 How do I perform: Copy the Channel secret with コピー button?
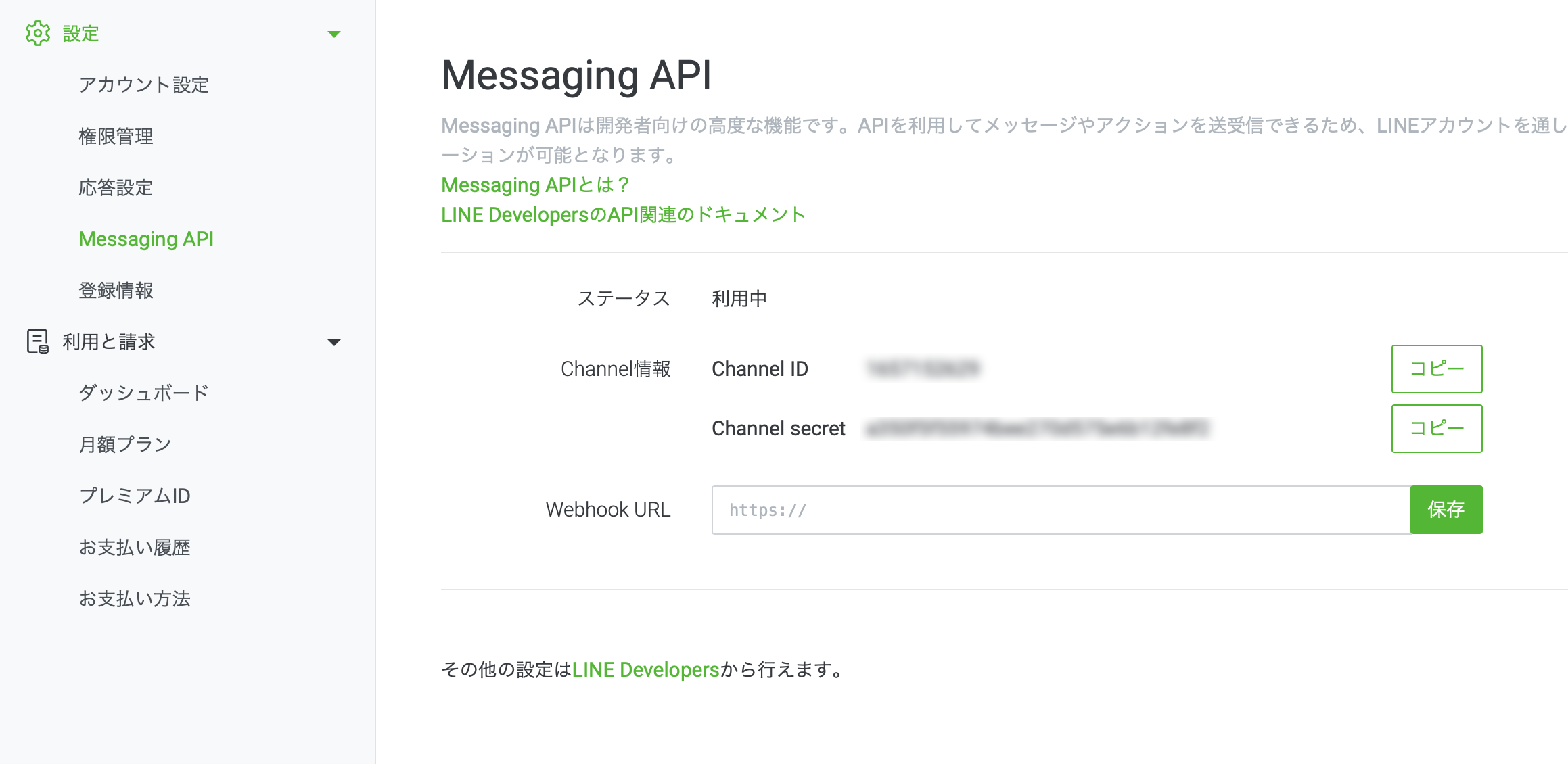coord(1436,428)
